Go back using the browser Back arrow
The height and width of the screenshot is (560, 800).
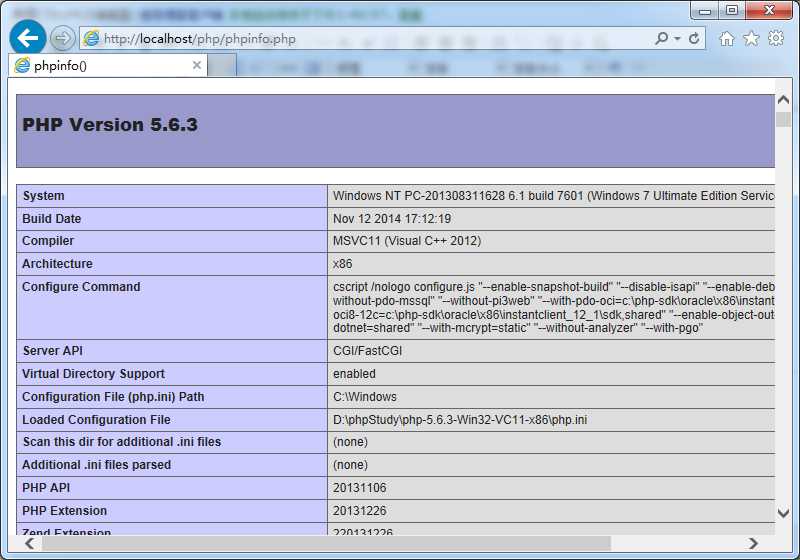(x=28, y=37)
